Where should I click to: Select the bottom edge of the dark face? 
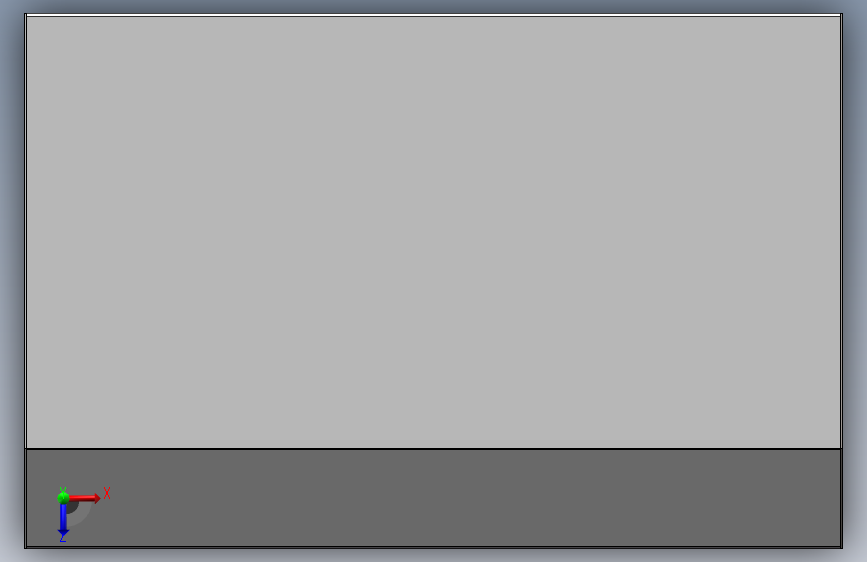click(434, 547)
